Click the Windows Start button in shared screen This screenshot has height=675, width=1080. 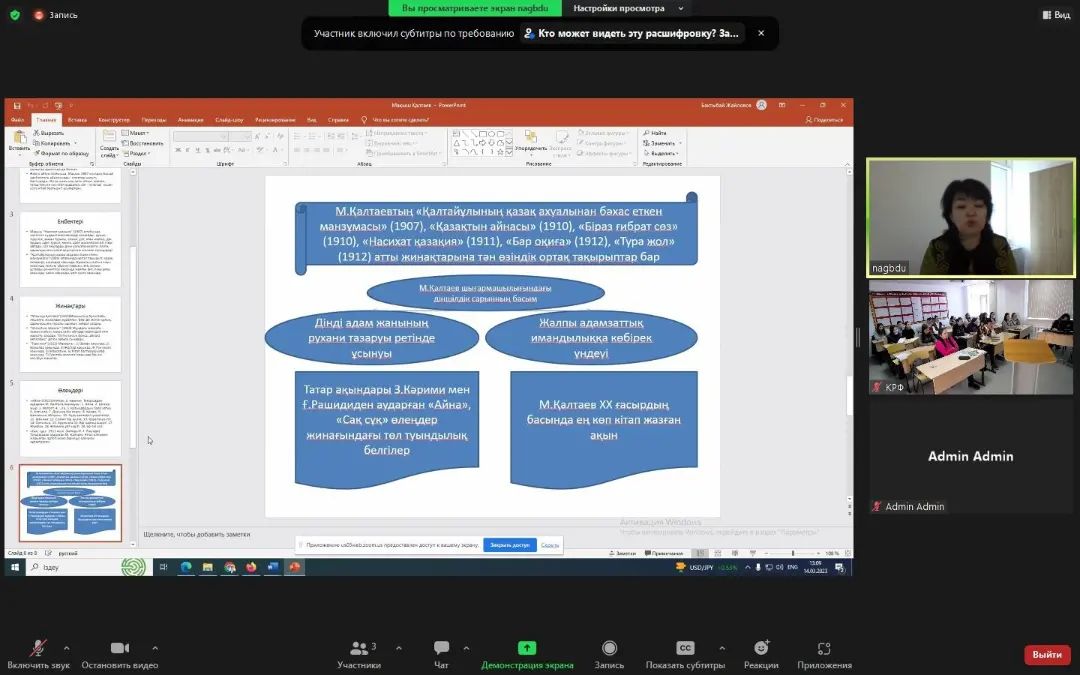click(14, 568)
